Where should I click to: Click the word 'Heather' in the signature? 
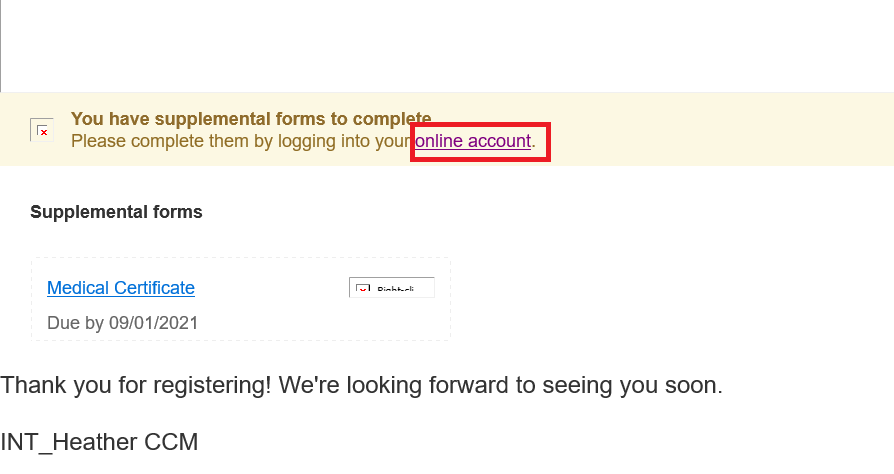click(100, 441)
